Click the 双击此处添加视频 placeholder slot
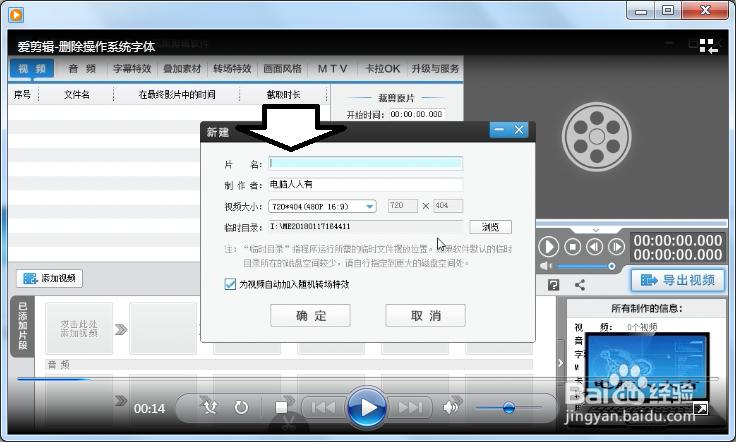Screen dimensions: 736x442 click(79, 328)
